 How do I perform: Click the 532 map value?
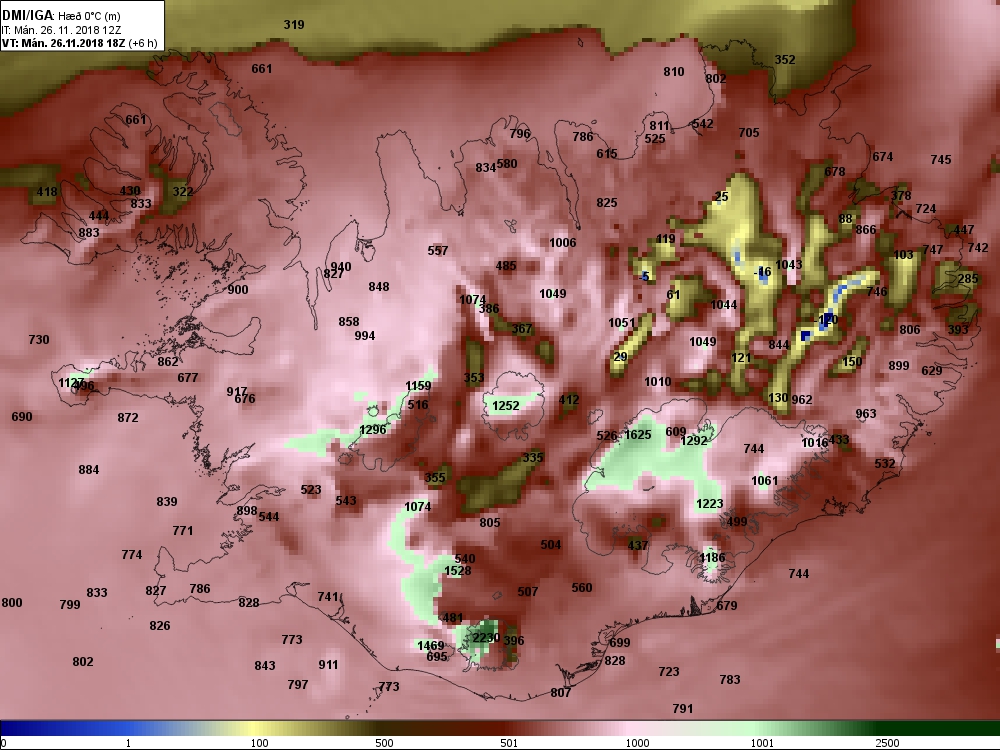click(885, 464)
